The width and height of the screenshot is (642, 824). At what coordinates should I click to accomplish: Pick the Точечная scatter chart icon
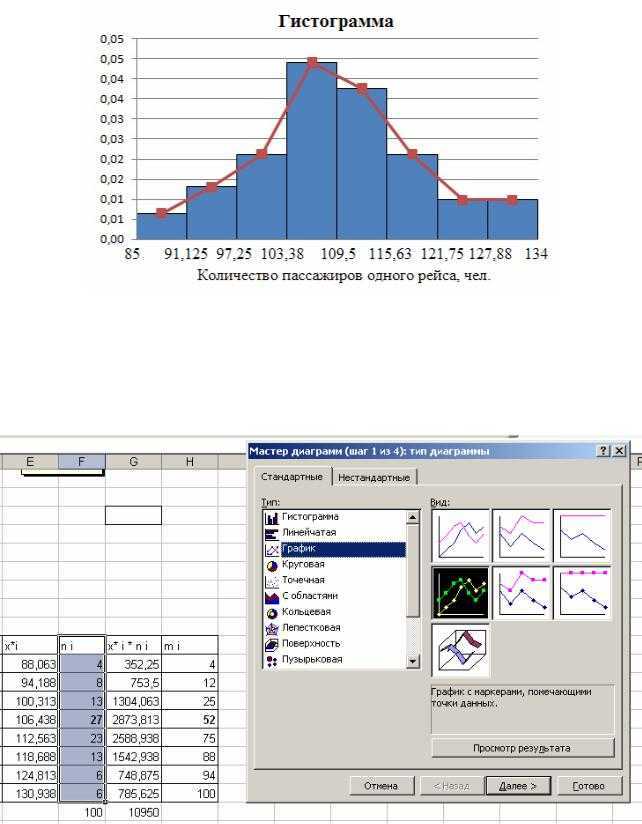(272, 581)
